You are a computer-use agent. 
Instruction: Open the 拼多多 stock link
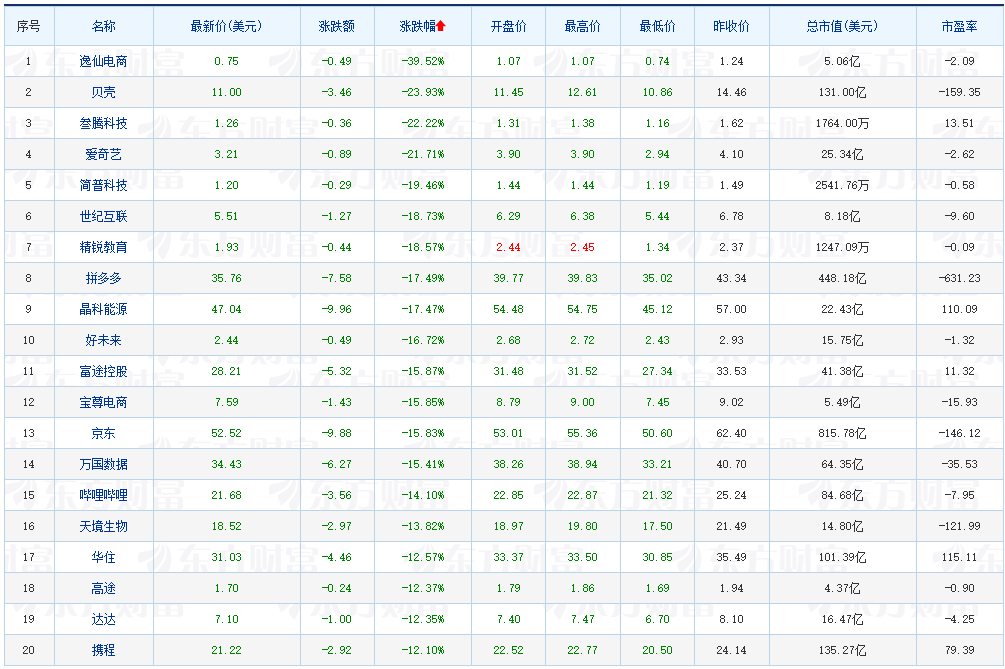pyautogui.click(x=104, y=278)
